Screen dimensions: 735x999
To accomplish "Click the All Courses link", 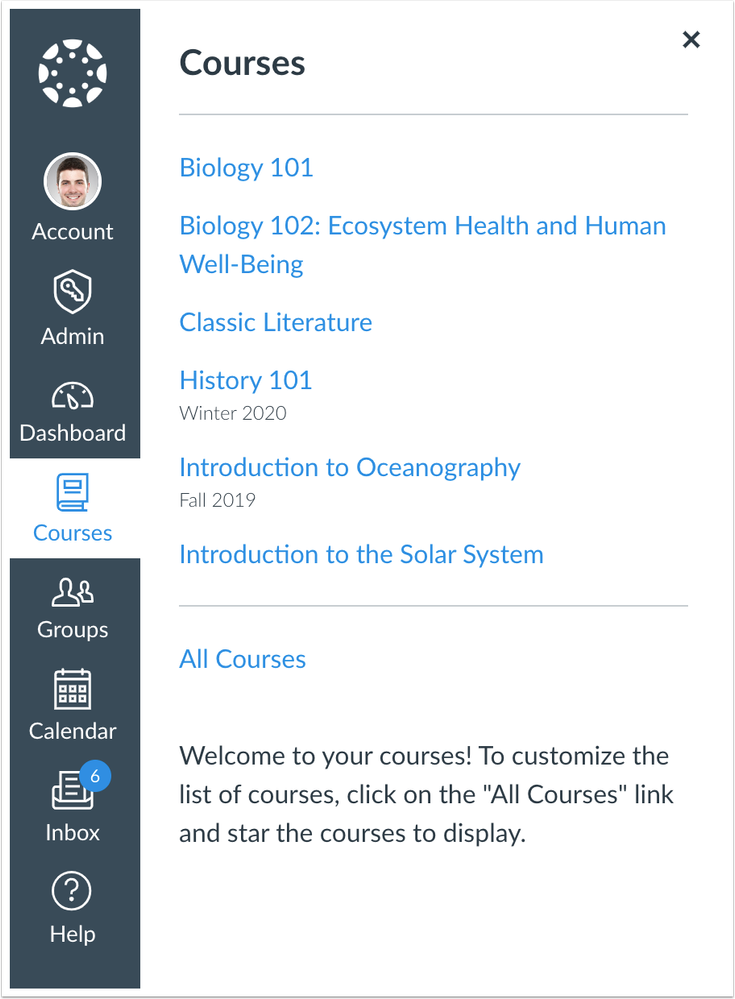I will [242, 660].
